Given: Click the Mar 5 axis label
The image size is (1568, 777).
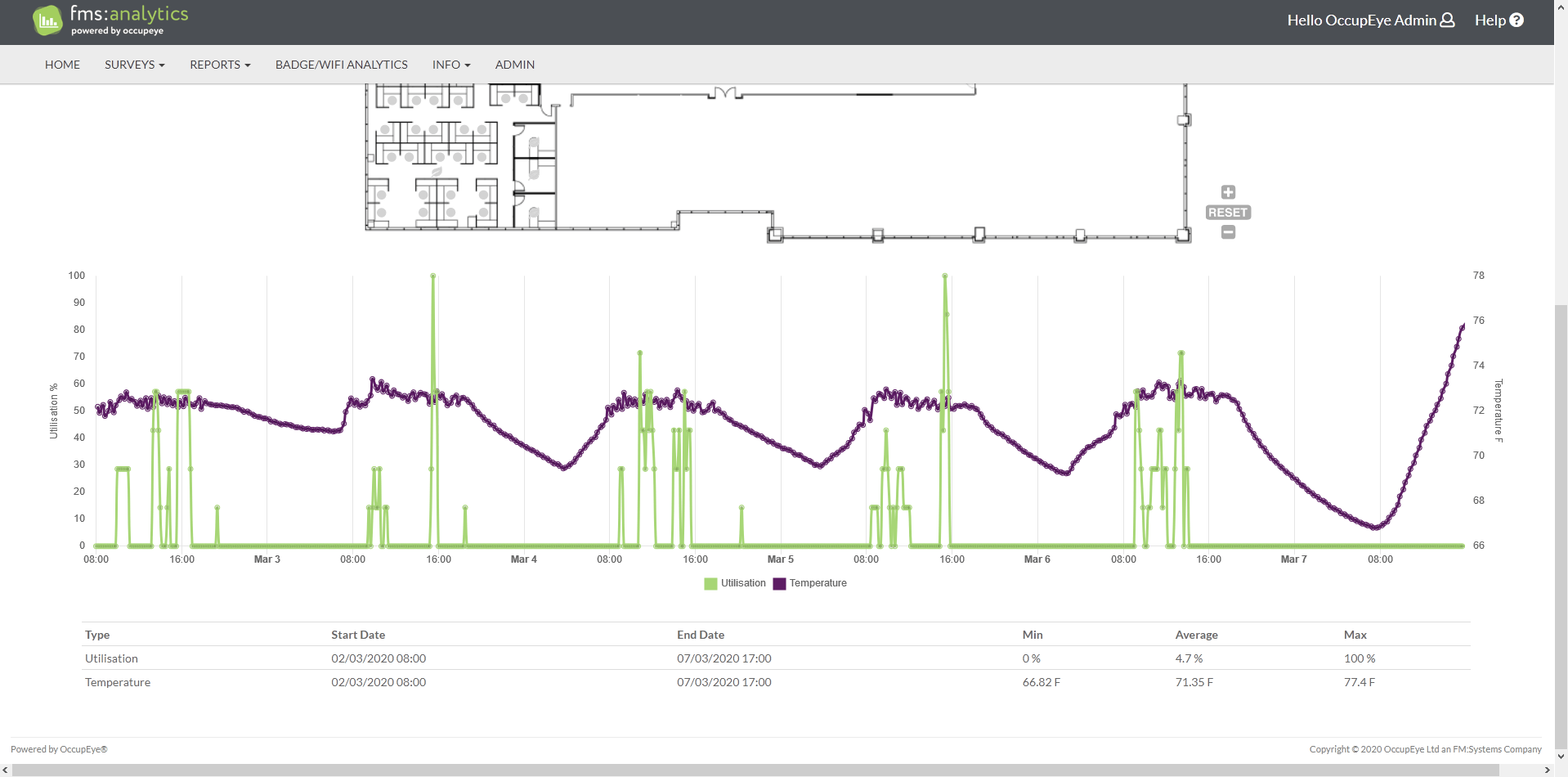Looking at the screenshot, I should (x=781, y=559).
